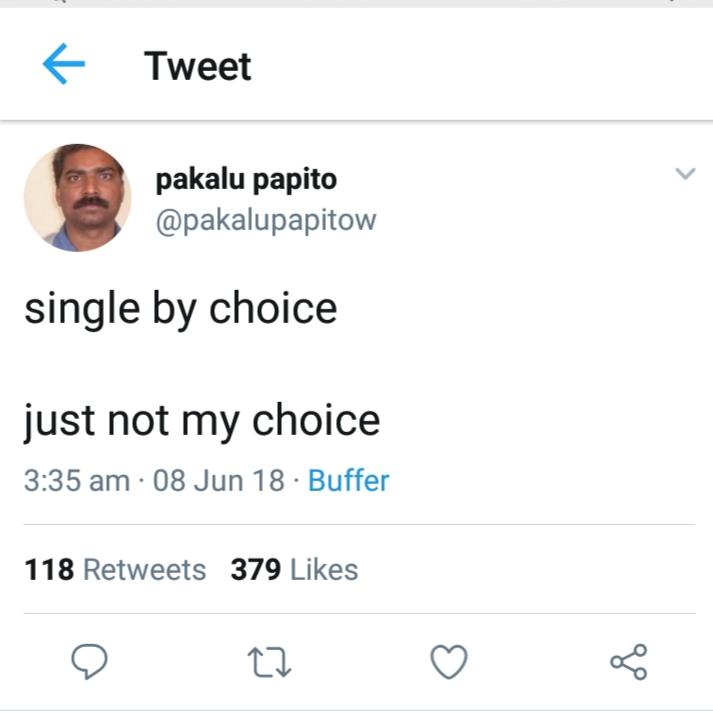
Task: Click the blank header area right of Tweet
Action: (x=480, y=66)
